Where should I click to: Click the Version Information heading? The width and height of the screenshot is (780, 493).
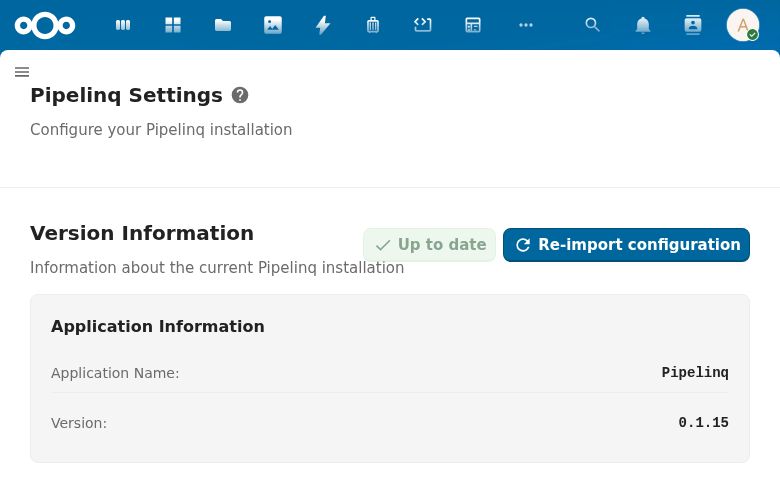142,233
